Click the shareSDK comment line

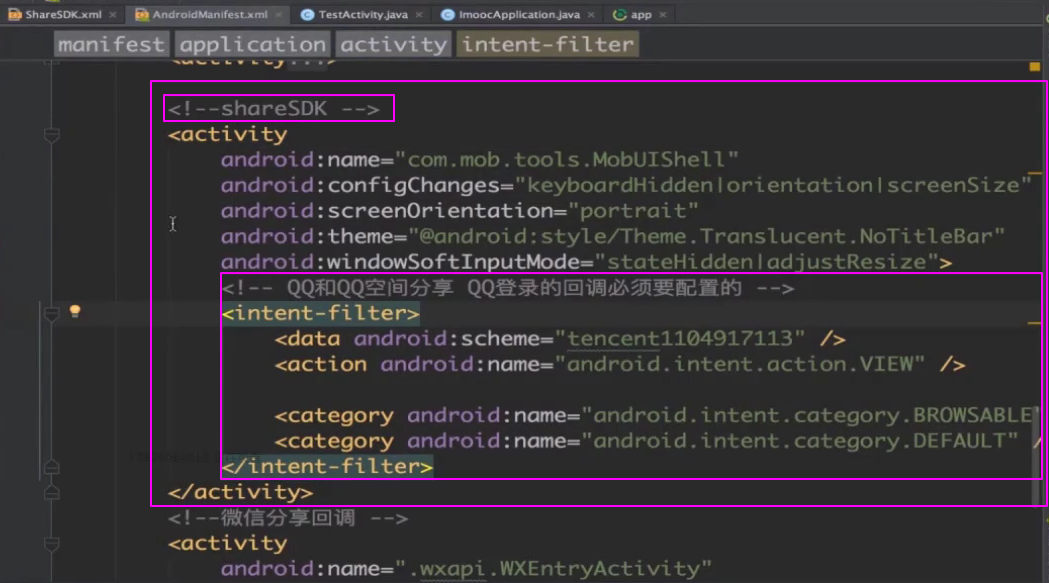click(x=274, y=108)
